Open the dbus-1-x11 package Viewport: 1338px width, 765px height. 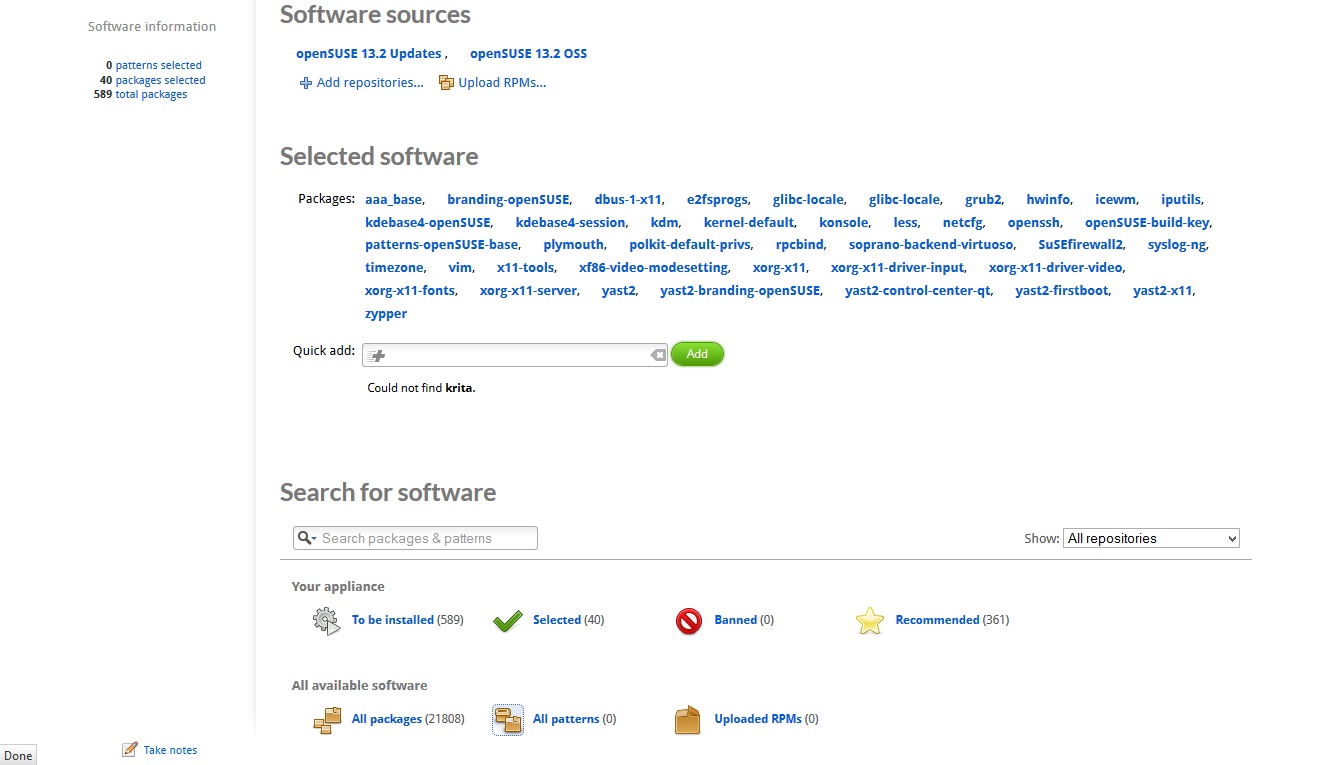pyautogui.click(x=628, y=200)
